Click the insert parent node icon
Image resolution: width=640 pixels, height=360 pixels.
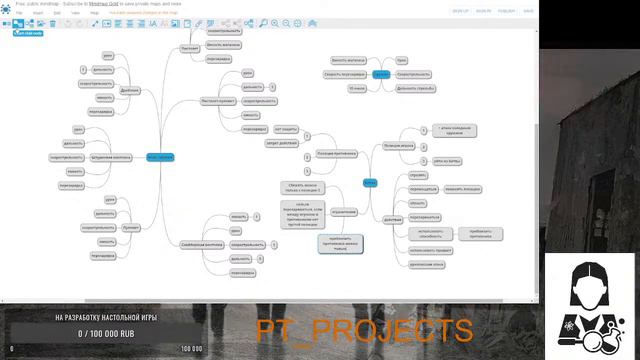point(29,24)
